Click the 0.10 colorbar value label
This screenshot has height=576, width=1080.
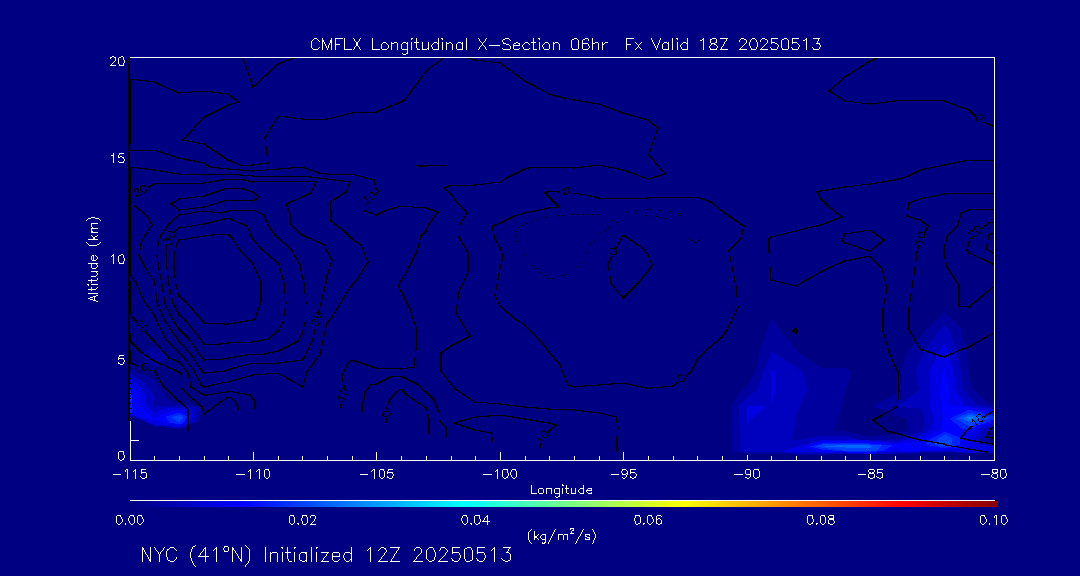coord(992,520)
